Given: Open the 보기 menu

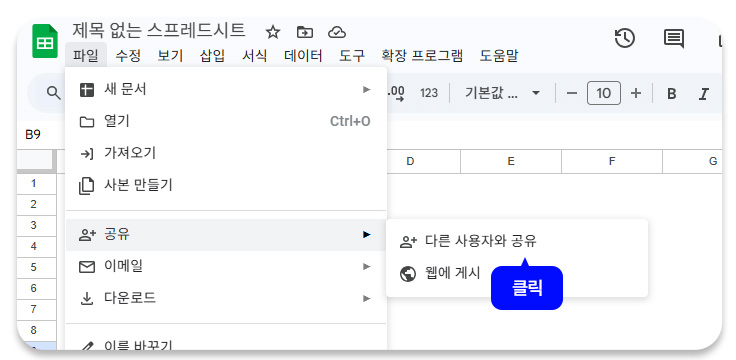Looking at the screenshot, I should pyautogui.click(x=170, y=56).
